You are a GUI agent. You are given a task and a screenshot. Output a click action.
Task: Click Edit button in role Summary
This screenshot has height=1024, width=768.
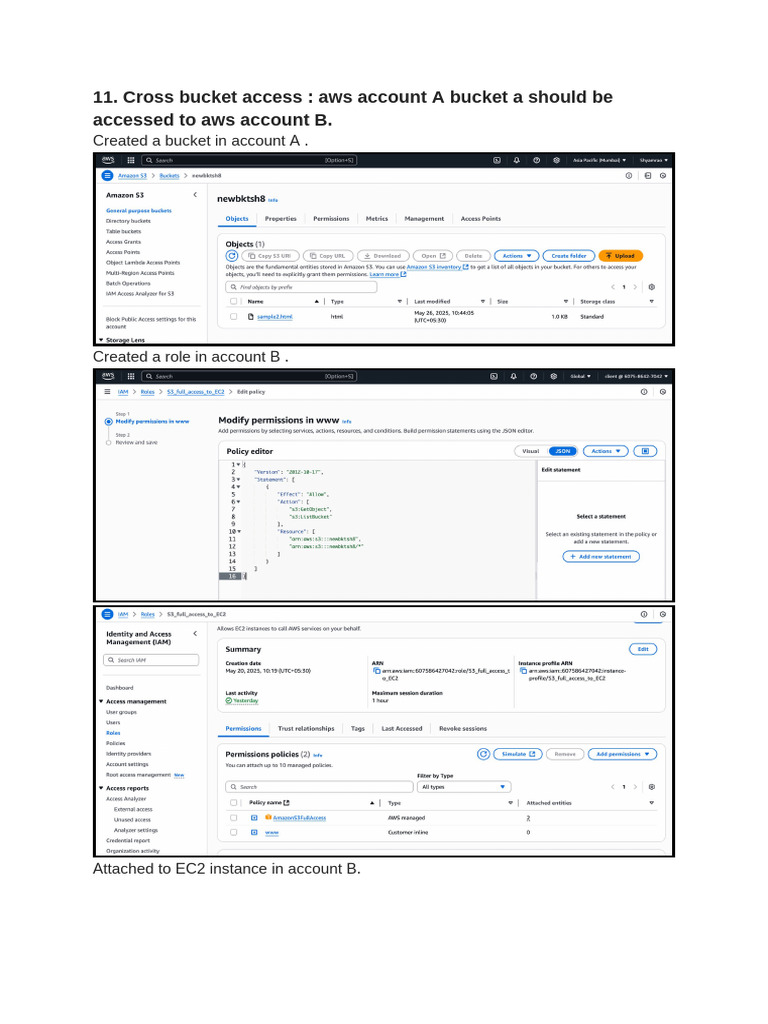click(643, 649)
